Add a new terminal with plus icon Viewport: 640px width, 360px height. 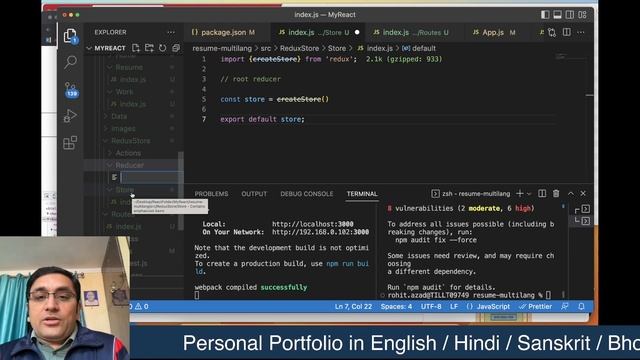(520, 193)
